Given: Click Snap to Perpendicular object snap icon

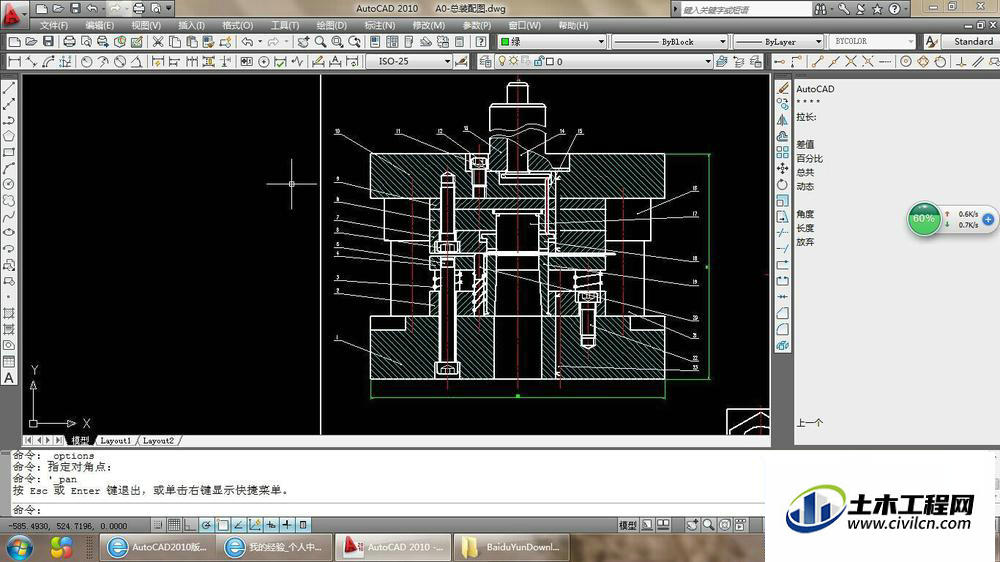Looking at the screenshot, I should tap(960, 61).
